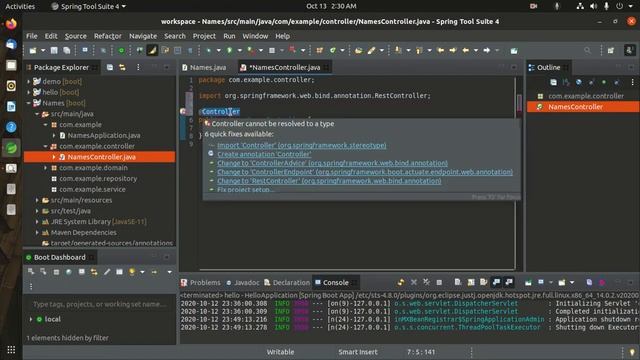The image size is (640, 360).
Task: Click the New Java Class icon
Action: [x=333, y=50]
